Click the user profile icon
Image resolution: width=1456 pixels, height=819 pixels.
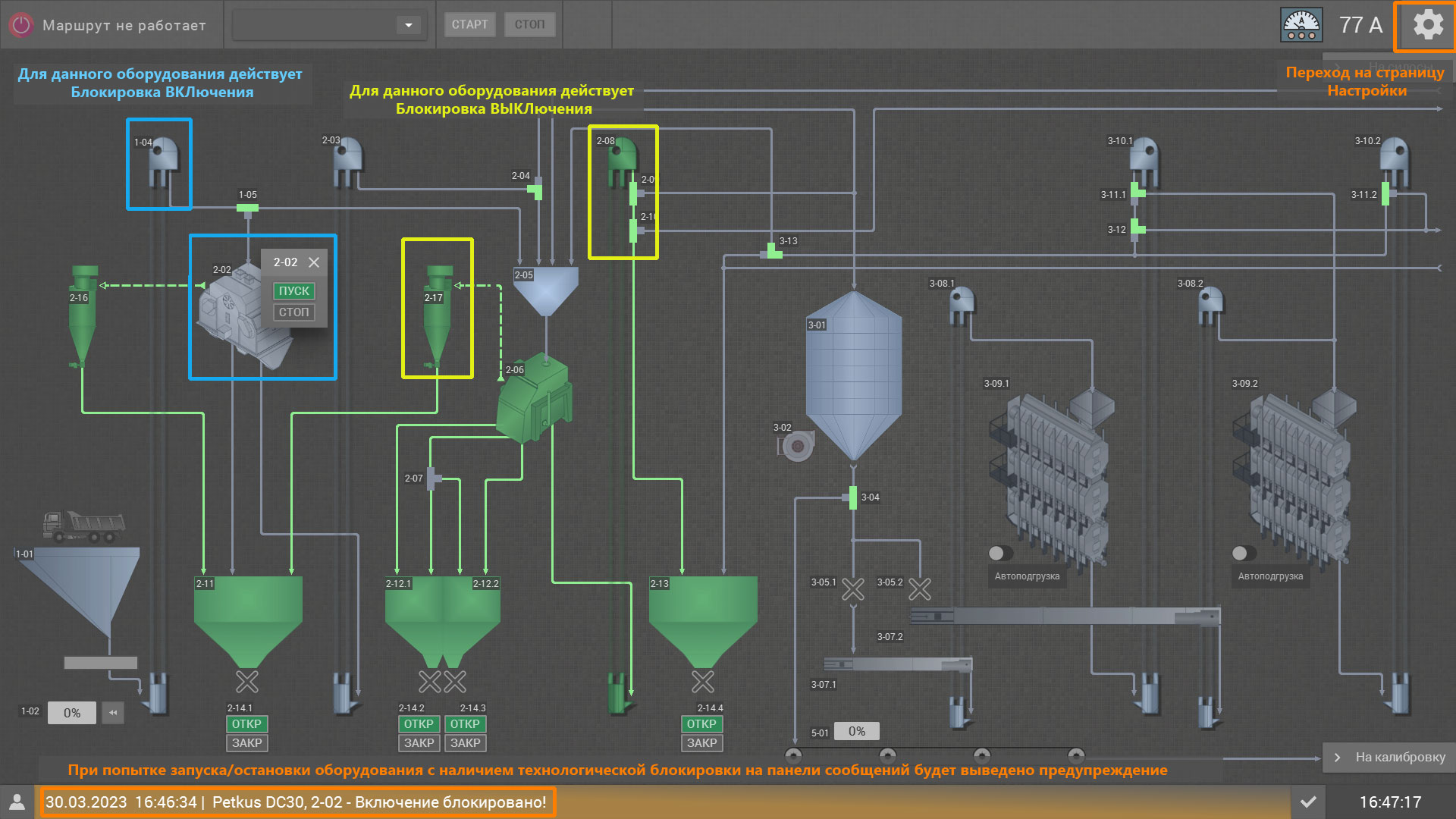(17, 802)
